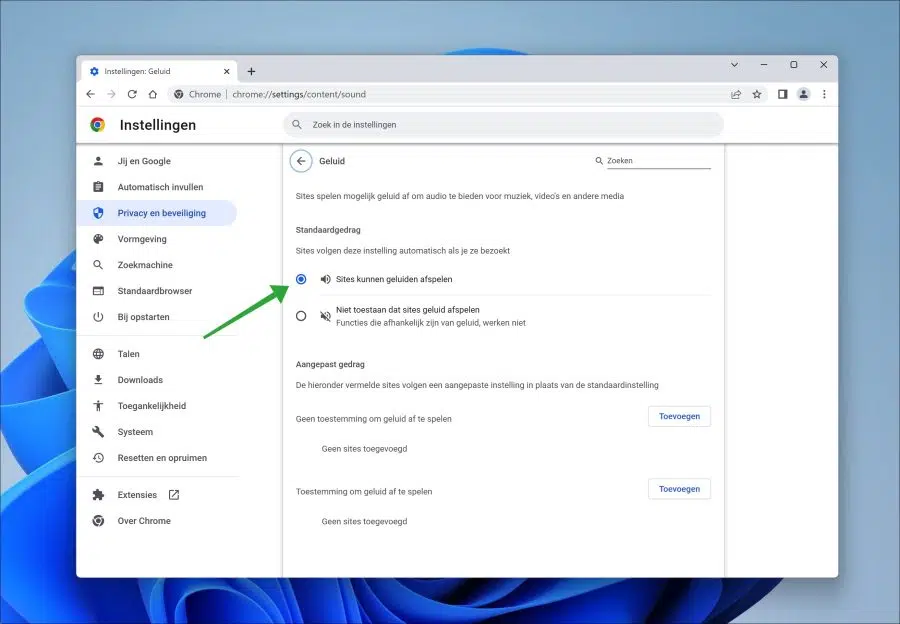Click Toevoegen for Toestemming om geluid af te spelen

(679, 489)
